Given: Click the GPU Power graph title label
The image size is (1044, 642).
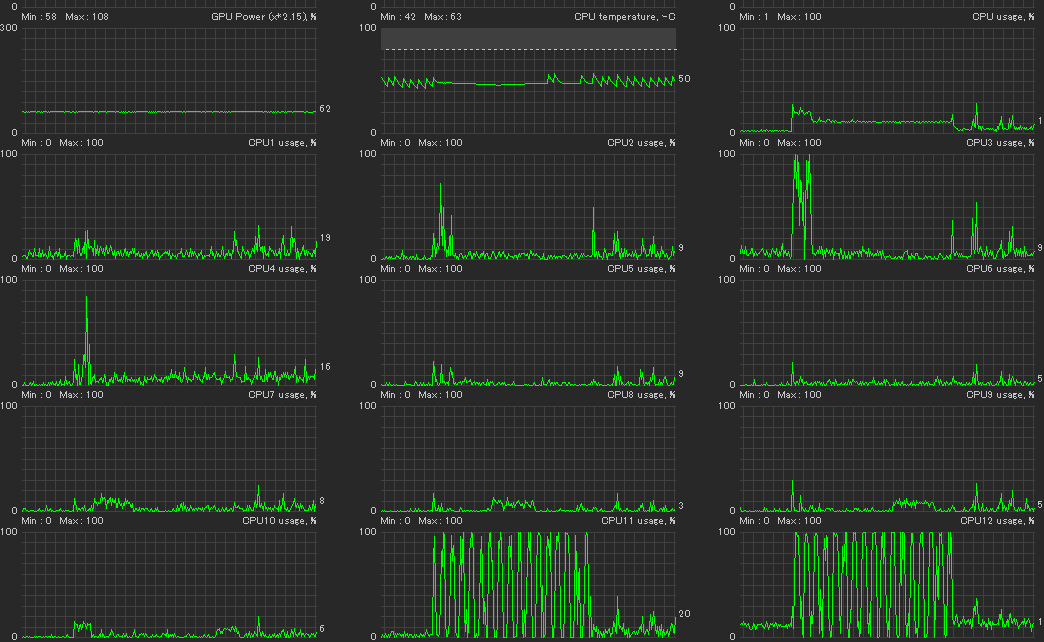Looking at the screenshot, I should pyautogui.click(x=264, y=17).
